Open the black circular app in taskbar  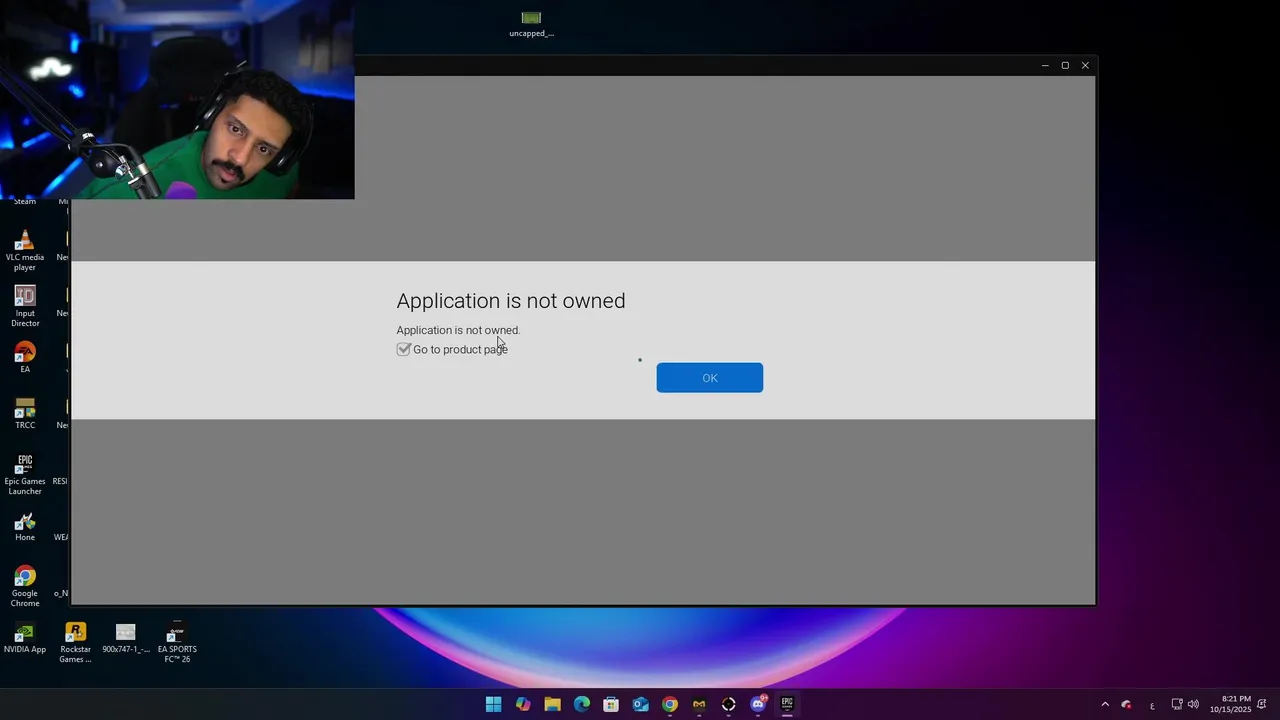(x=729, y=704)
